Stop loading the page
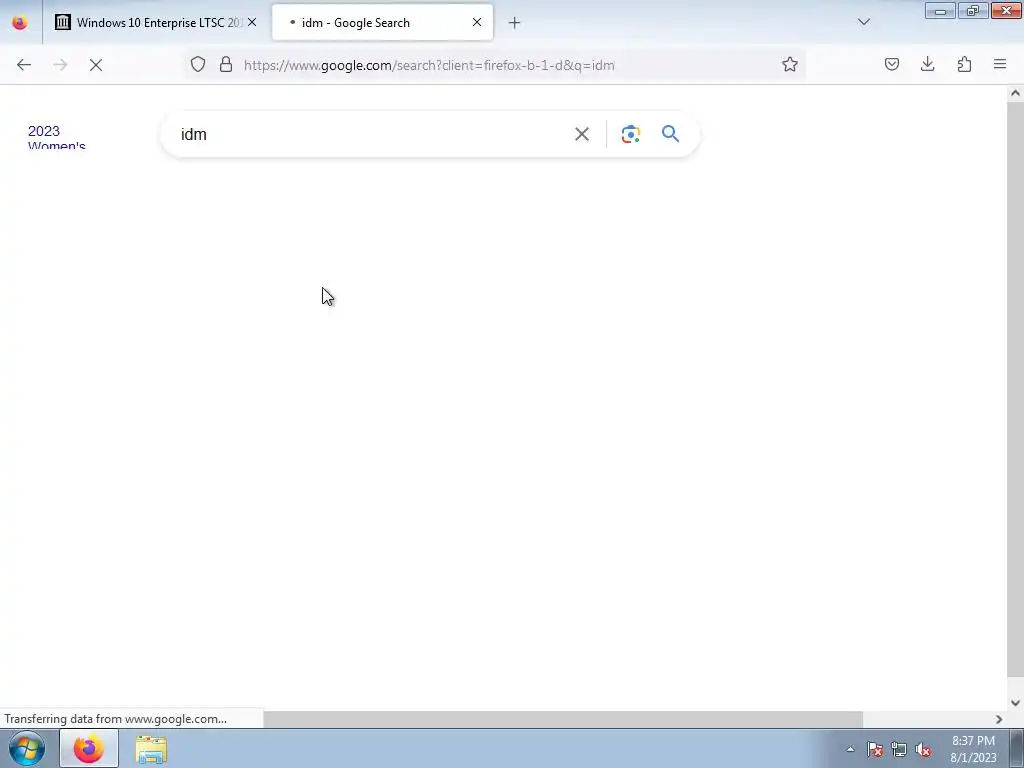Viewport: 1024px width, 768px height. [96, 65]
